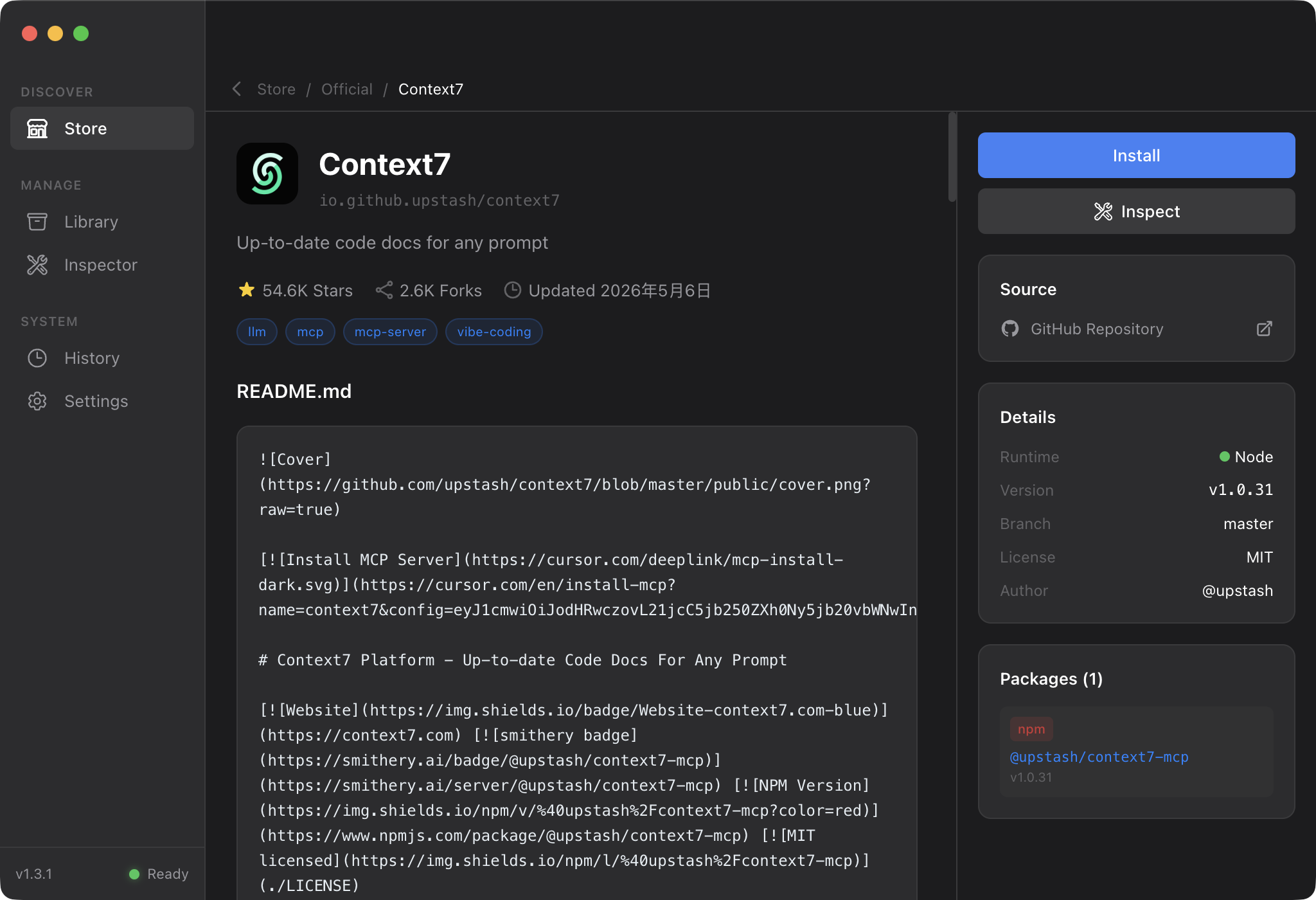Click the Ready status text

click(x=168, y=874)
